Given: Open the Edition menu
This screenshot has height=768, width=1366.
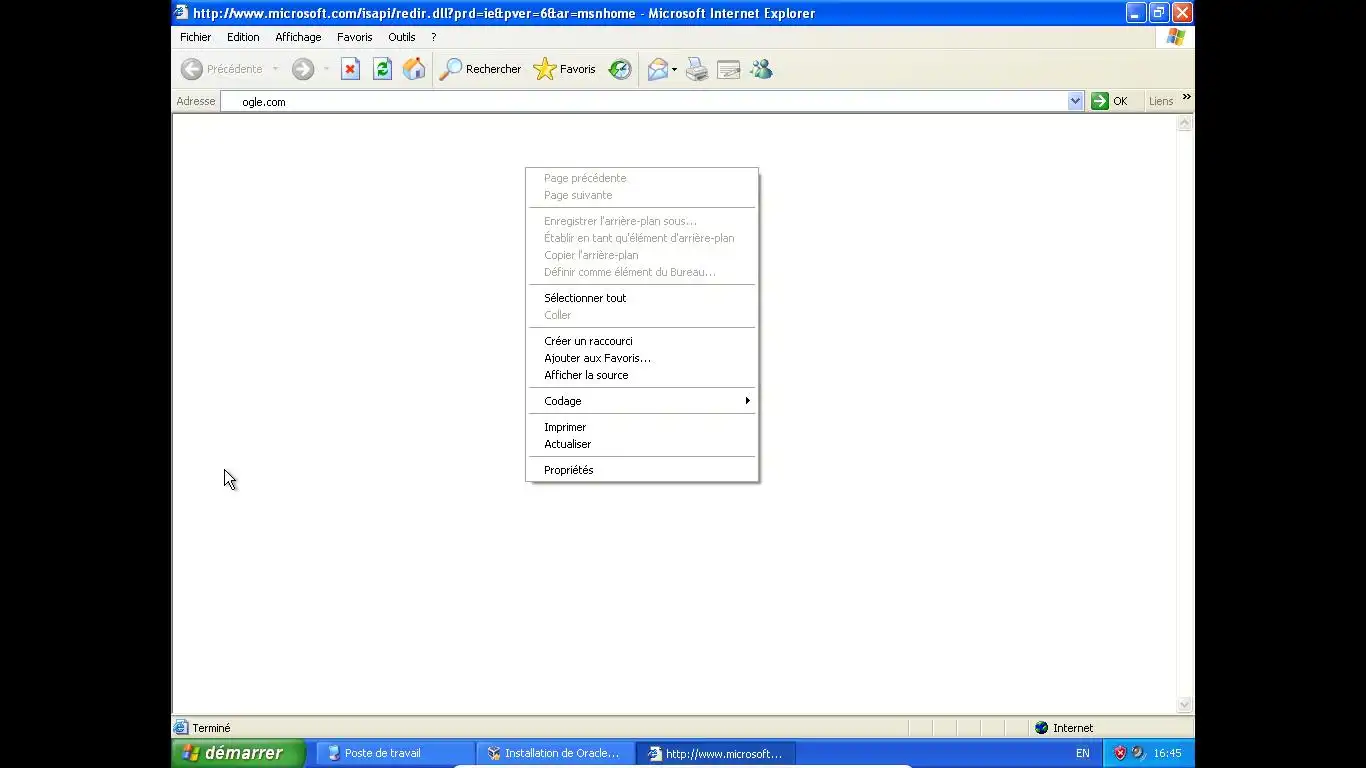Looking at the screenshot, I should pos(243,37).
